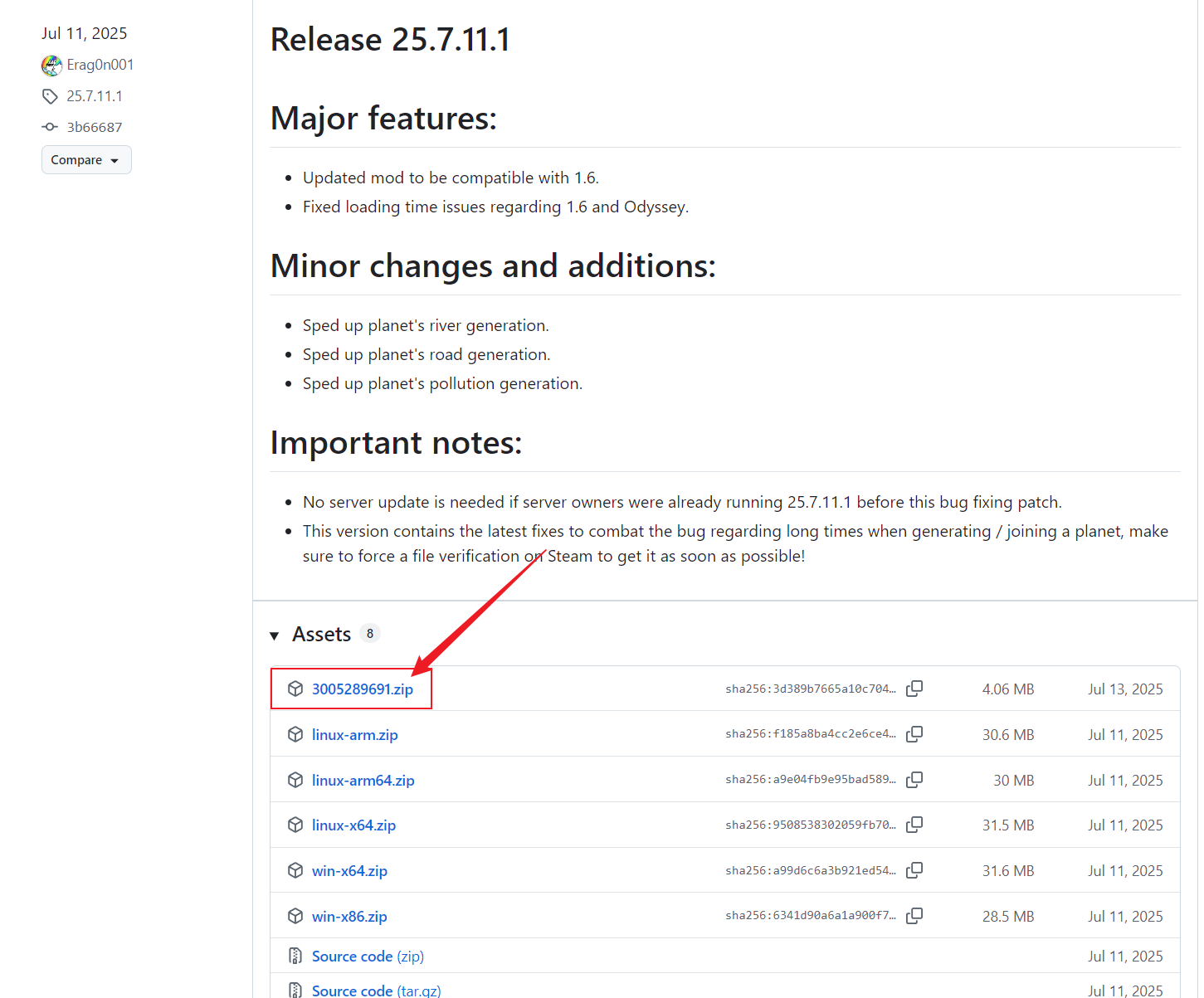1204x998 pixels.
Task: Download linux-arm64.zip file
Action: [363, 781]
